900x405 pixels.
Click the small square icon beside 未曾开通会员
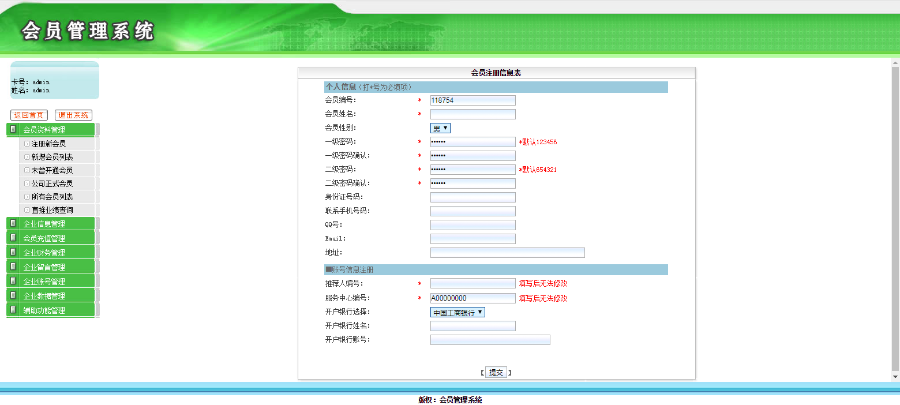point(26,170)
